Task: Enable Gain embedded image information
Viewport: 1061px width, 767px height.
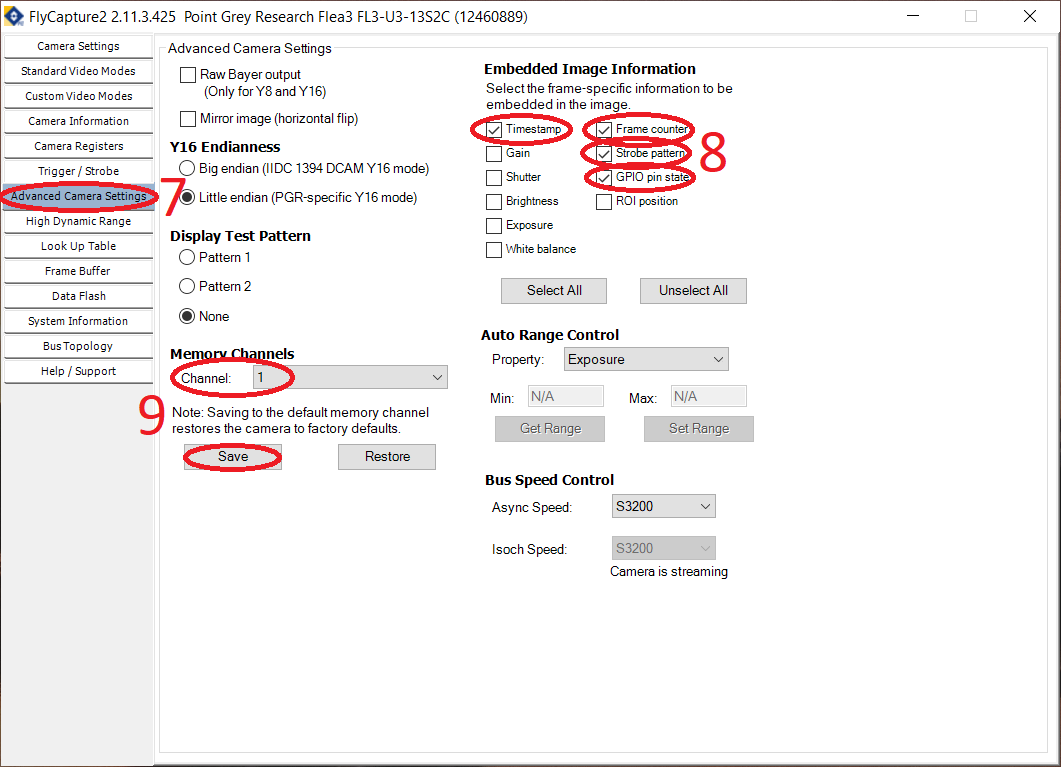Action: click(x=493, y=153)
